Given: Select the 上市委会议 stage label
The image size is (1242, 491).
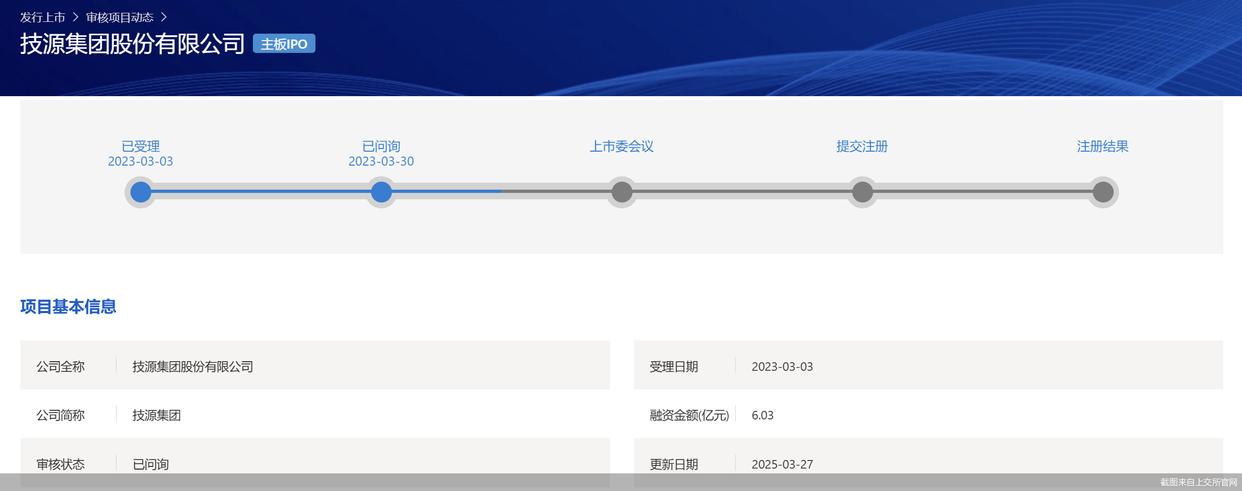Looking at the screenshot, I should coord(621,146).
